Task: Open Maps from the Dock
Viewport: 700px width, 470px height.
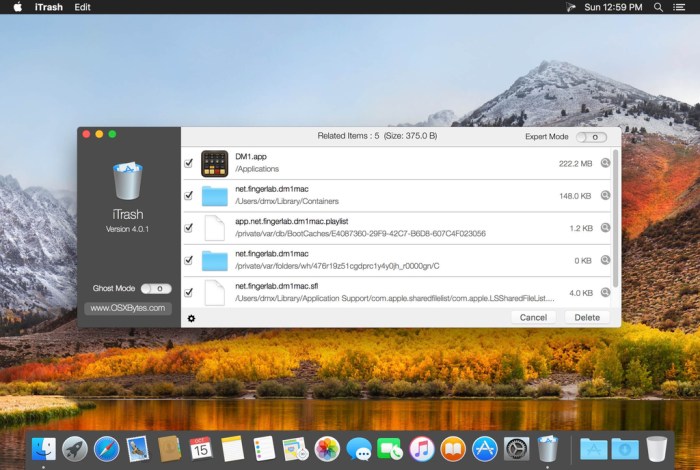Action: [x=295, y=449]
